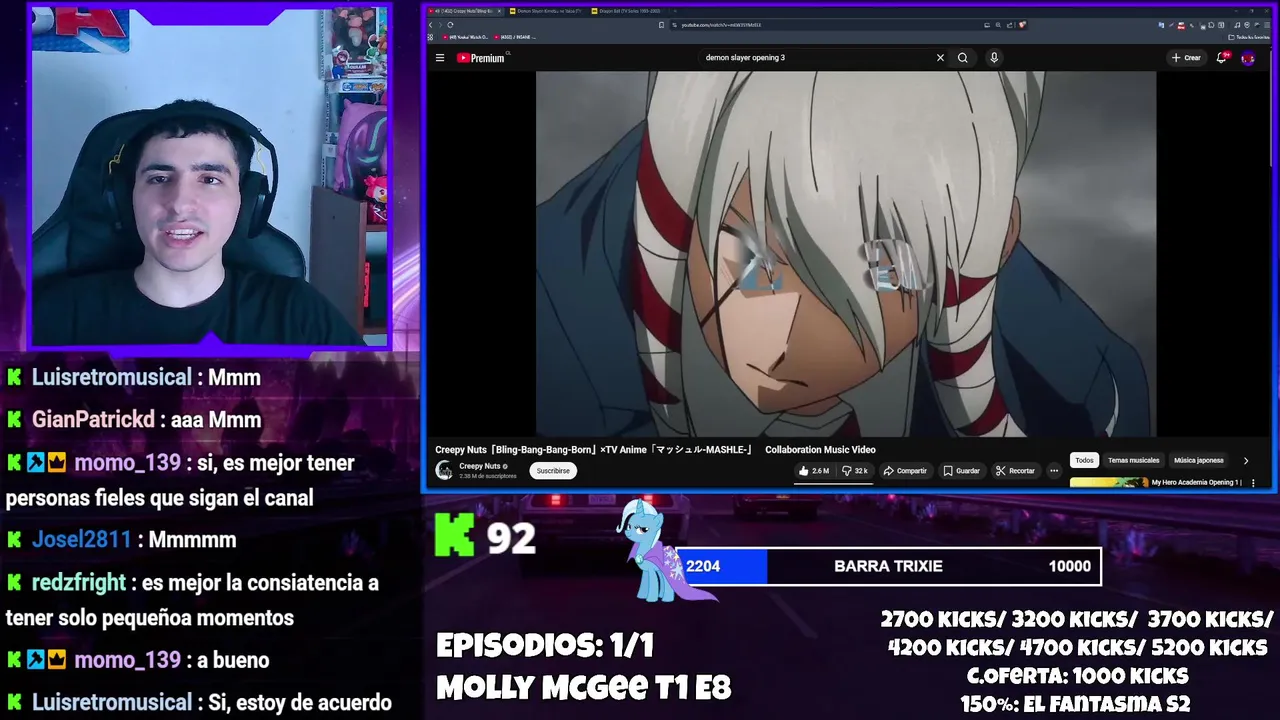This screenshot has height=720, width=1280.
Task: Open the Crear video button
Action: pos(1186,58)
